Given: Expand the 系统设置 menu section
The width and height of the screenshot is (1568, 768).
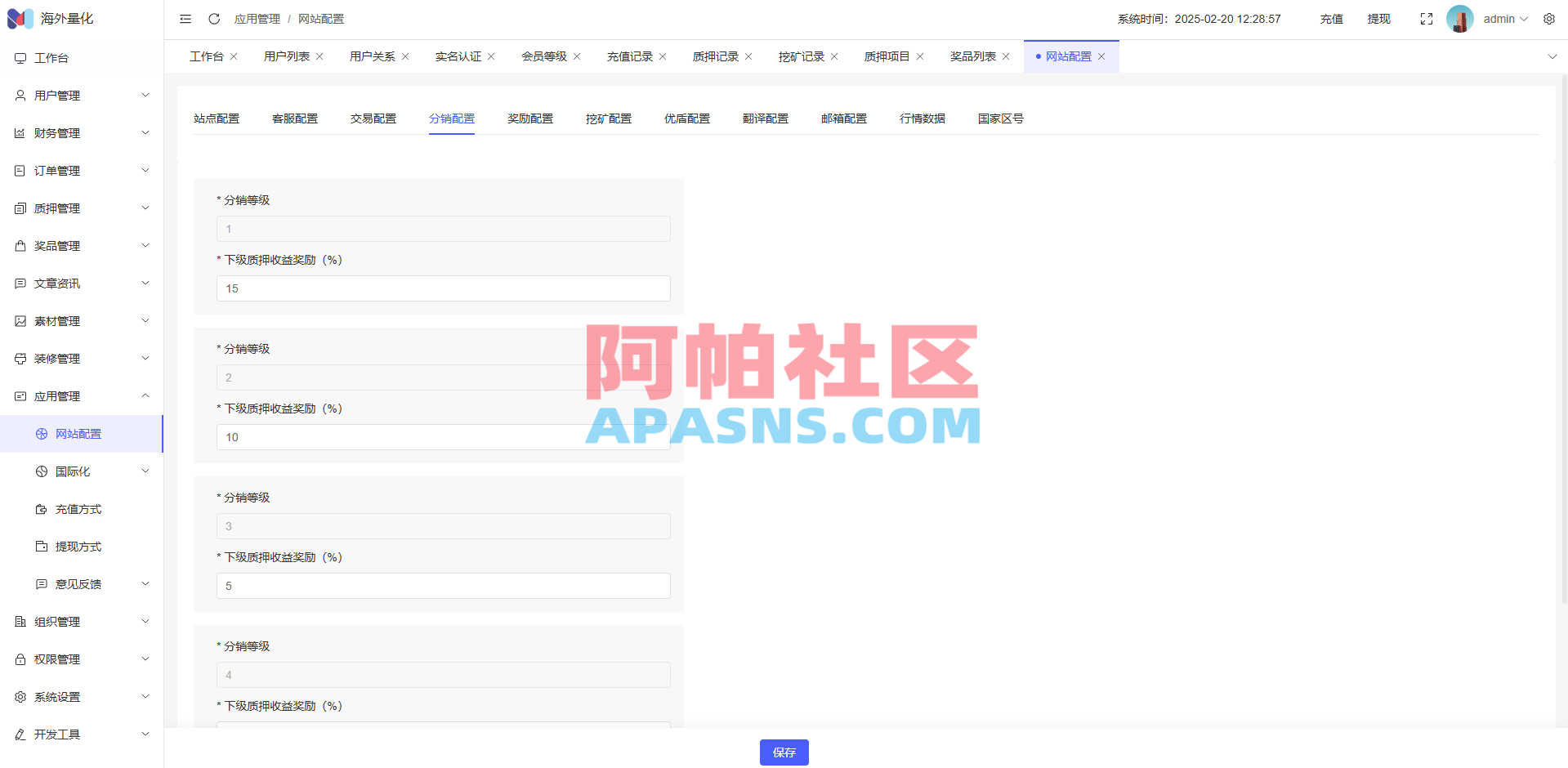Looking at the screenshot, I should tap(57, 696).
